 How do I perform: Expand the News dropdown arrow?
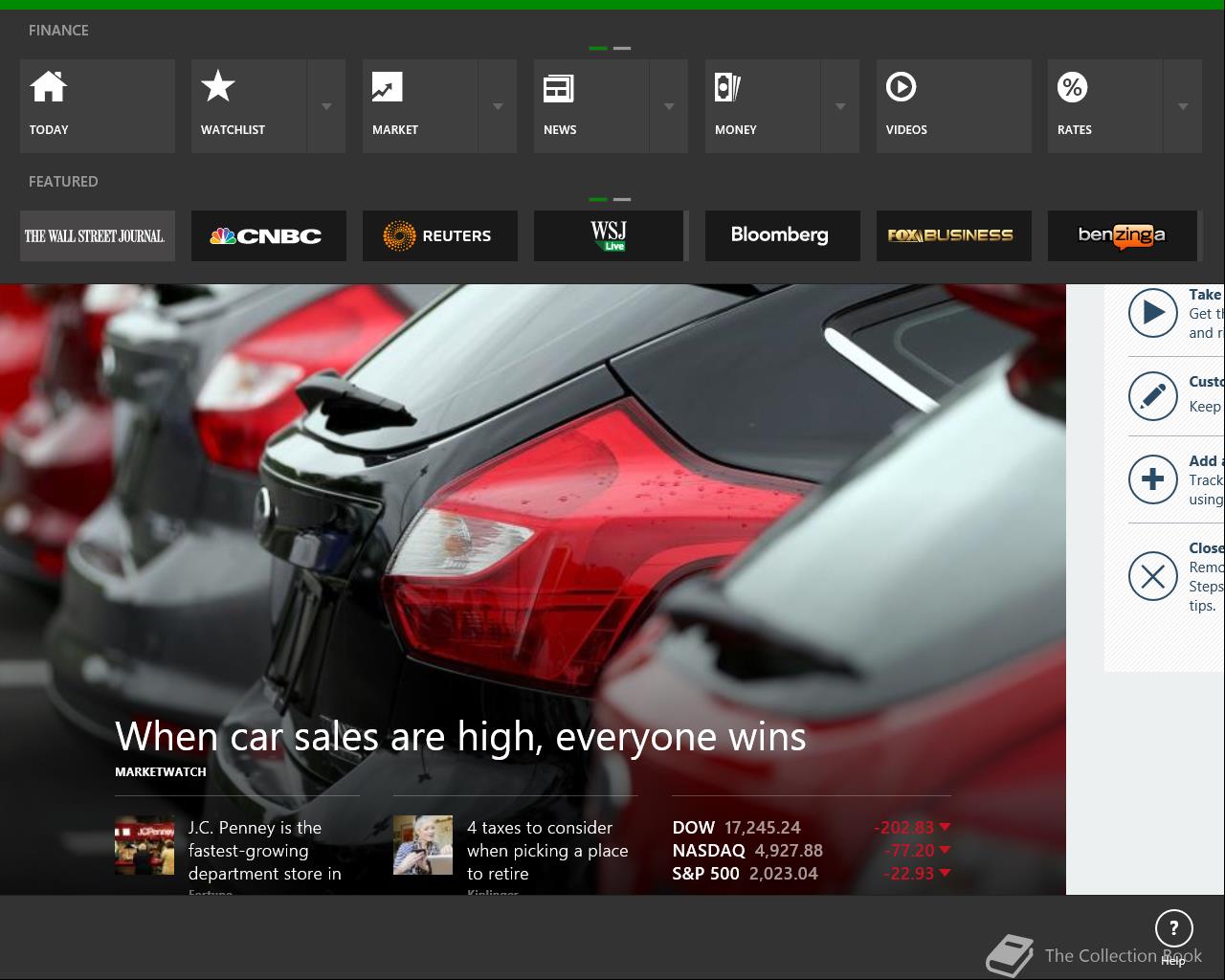coord(669,106)
